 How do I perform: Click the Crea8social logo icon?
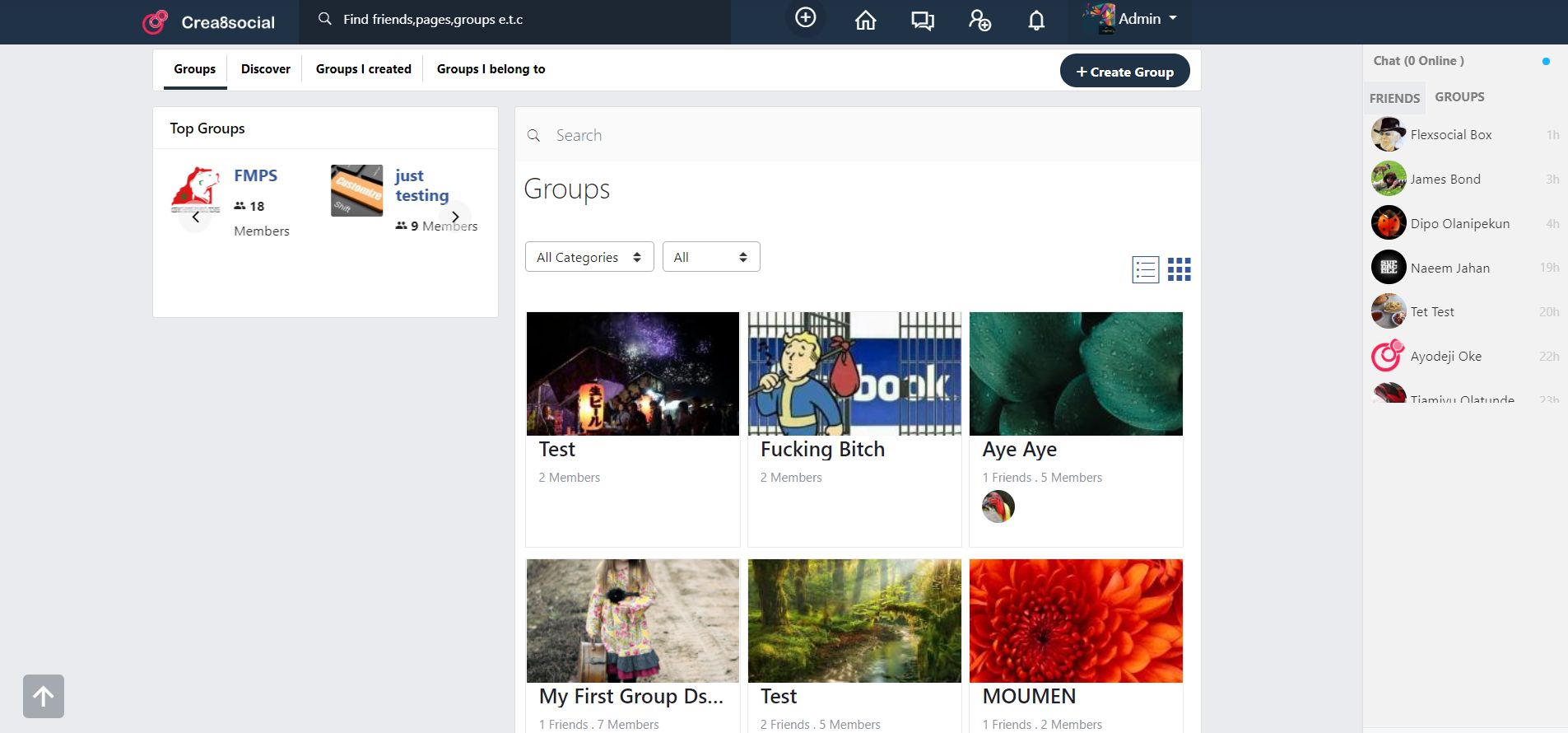tap(155, 22)
